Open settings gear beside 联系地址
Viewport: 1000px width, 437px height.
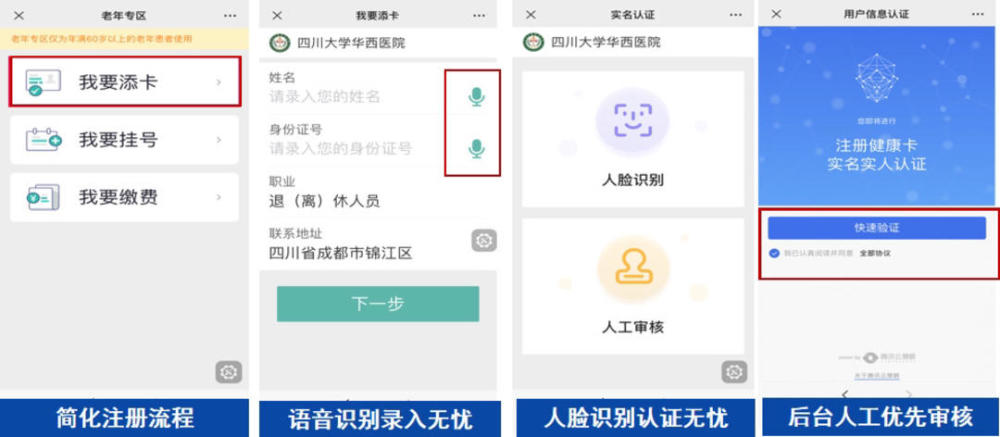pyautogui.click(x=484, y=241)
